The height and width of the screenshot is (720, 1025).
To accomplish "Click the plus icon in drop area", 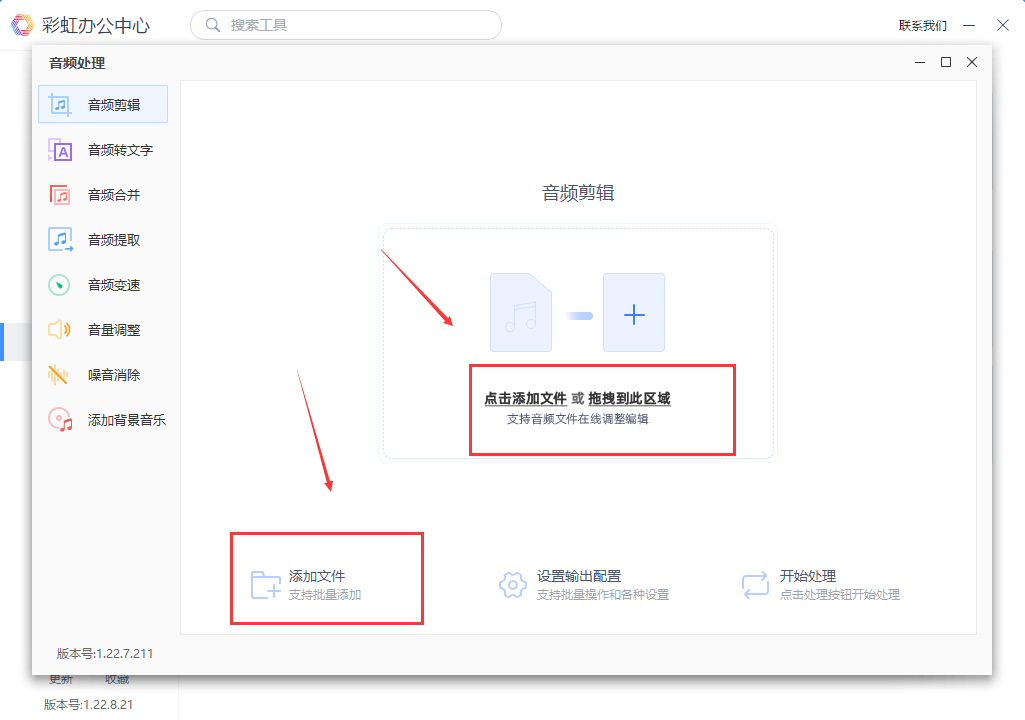I will point(633,313).
